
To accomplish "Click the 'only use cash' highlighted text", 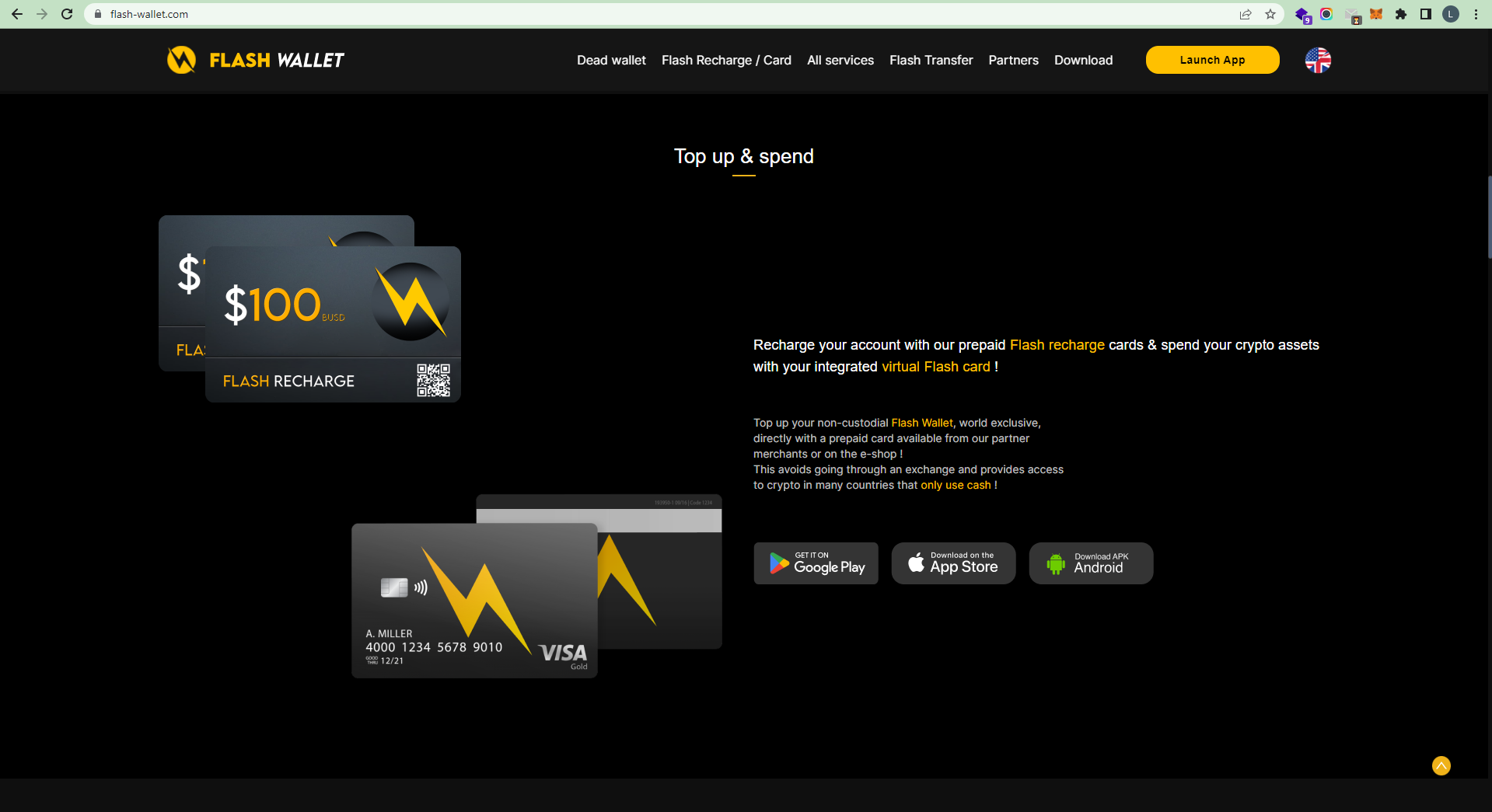I will point(956,485).
